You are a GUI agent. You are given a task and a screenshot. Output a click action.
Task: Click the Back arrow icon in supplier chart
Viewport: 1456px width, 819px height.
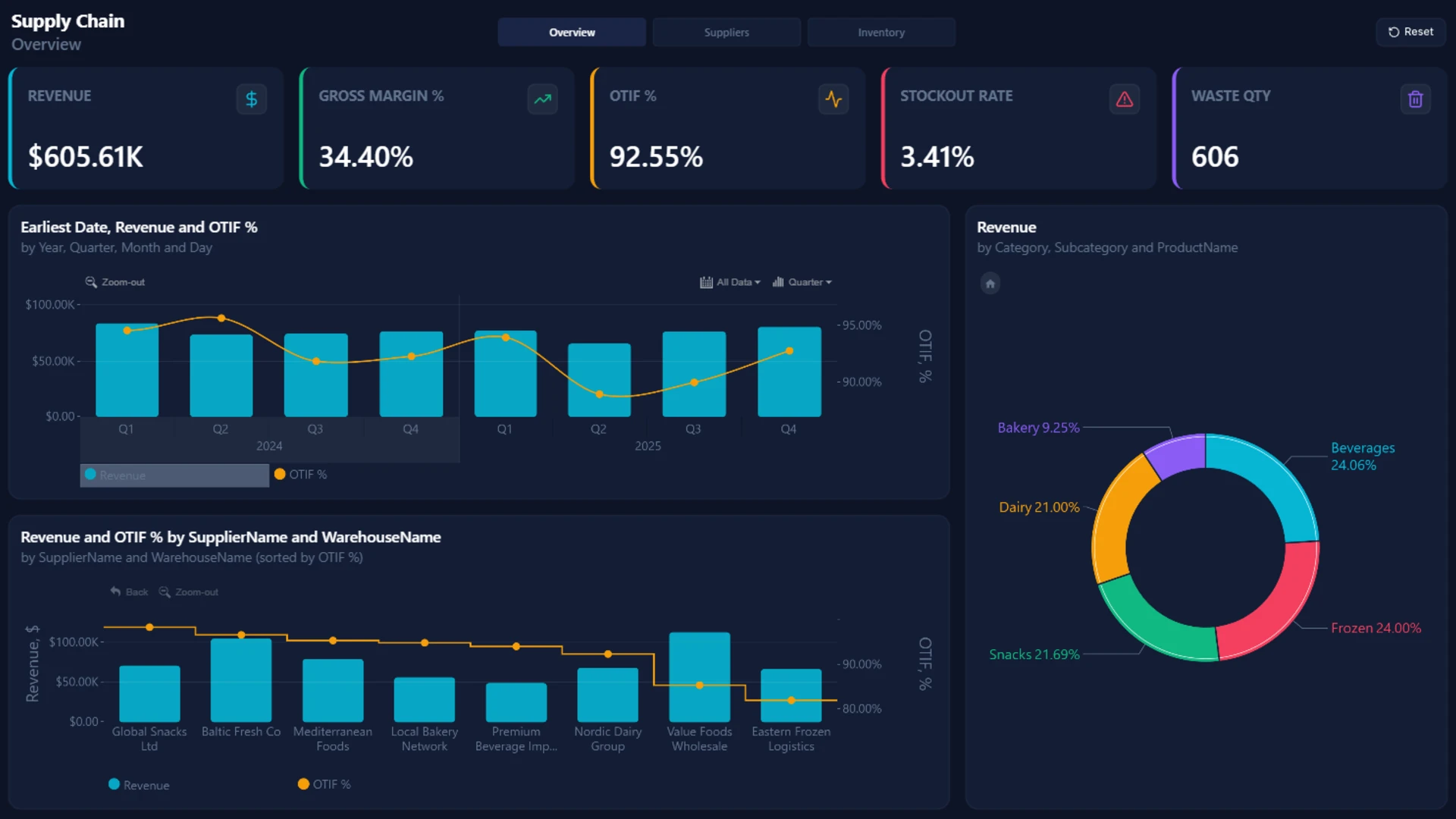click(x=115, y=591)
